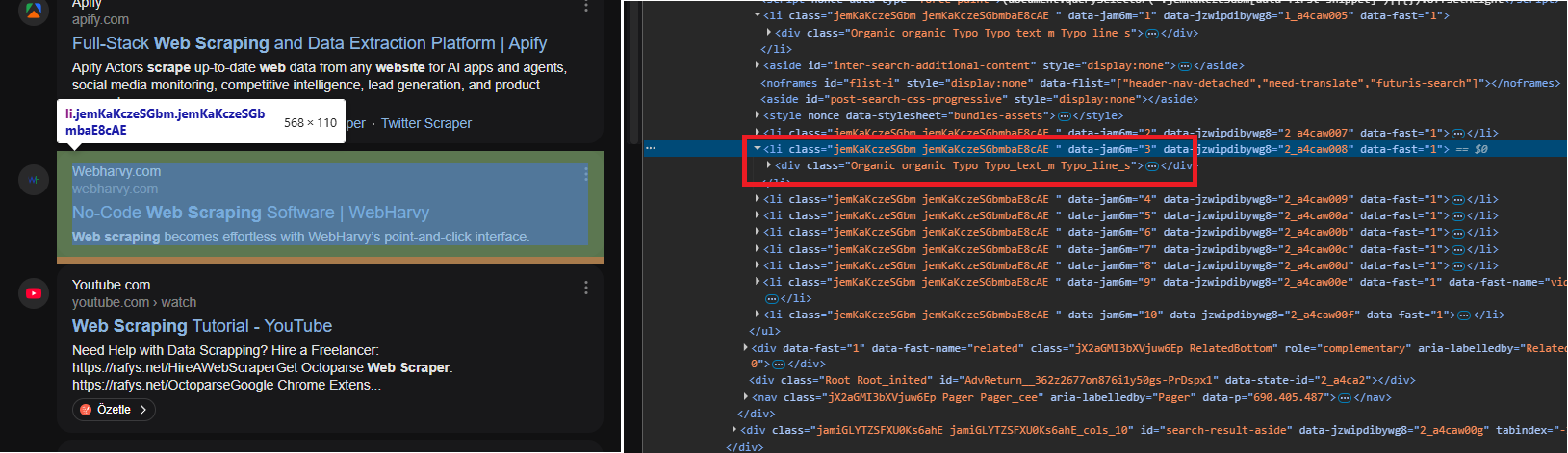Select the closing </ul> tag row
Image resolution: width=1568 pixels, height=453 pixels.
tap(764, 331)
